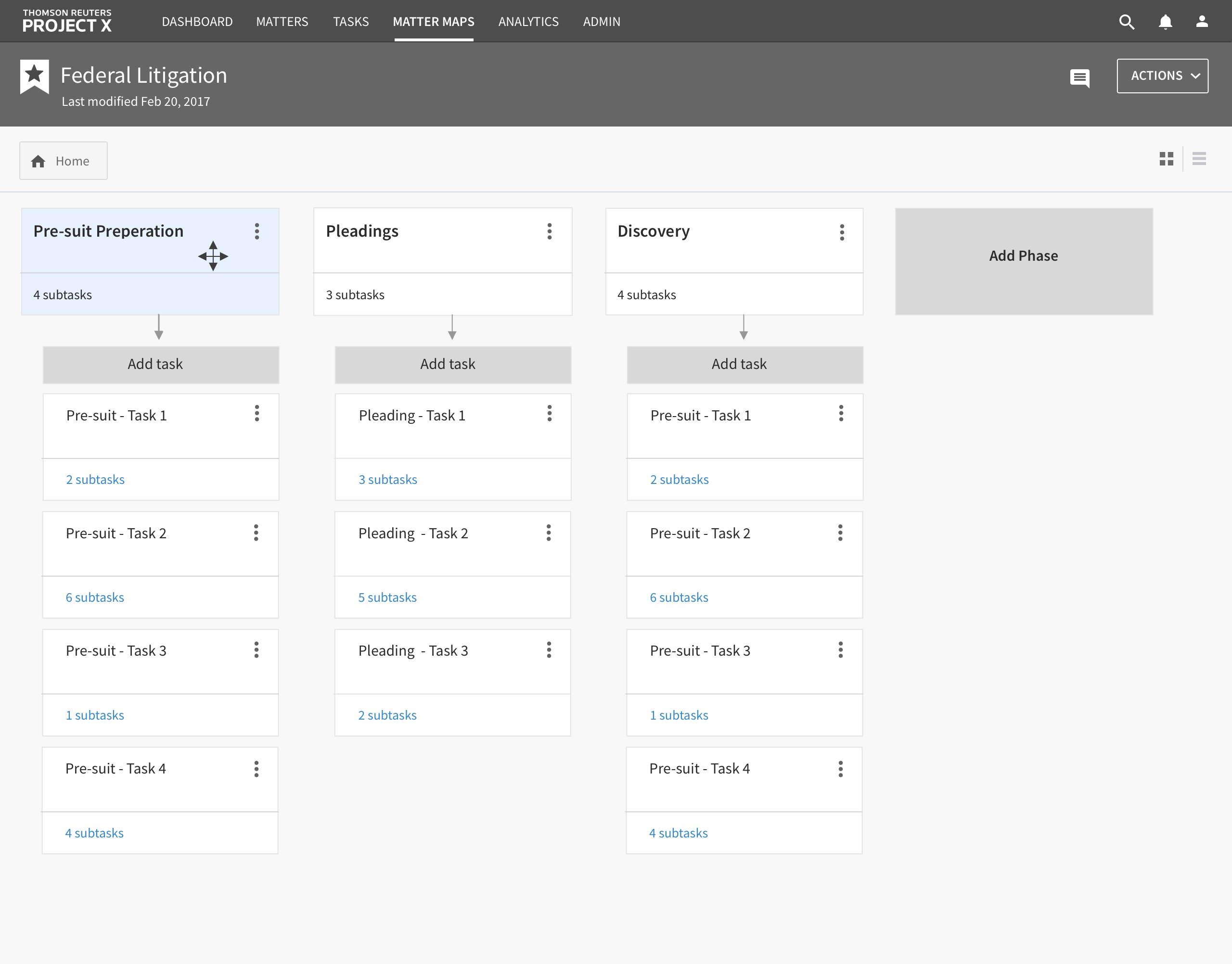1232x964 pixels.
Task: Open Discovery phase options menu
Action: click(841, 232)
